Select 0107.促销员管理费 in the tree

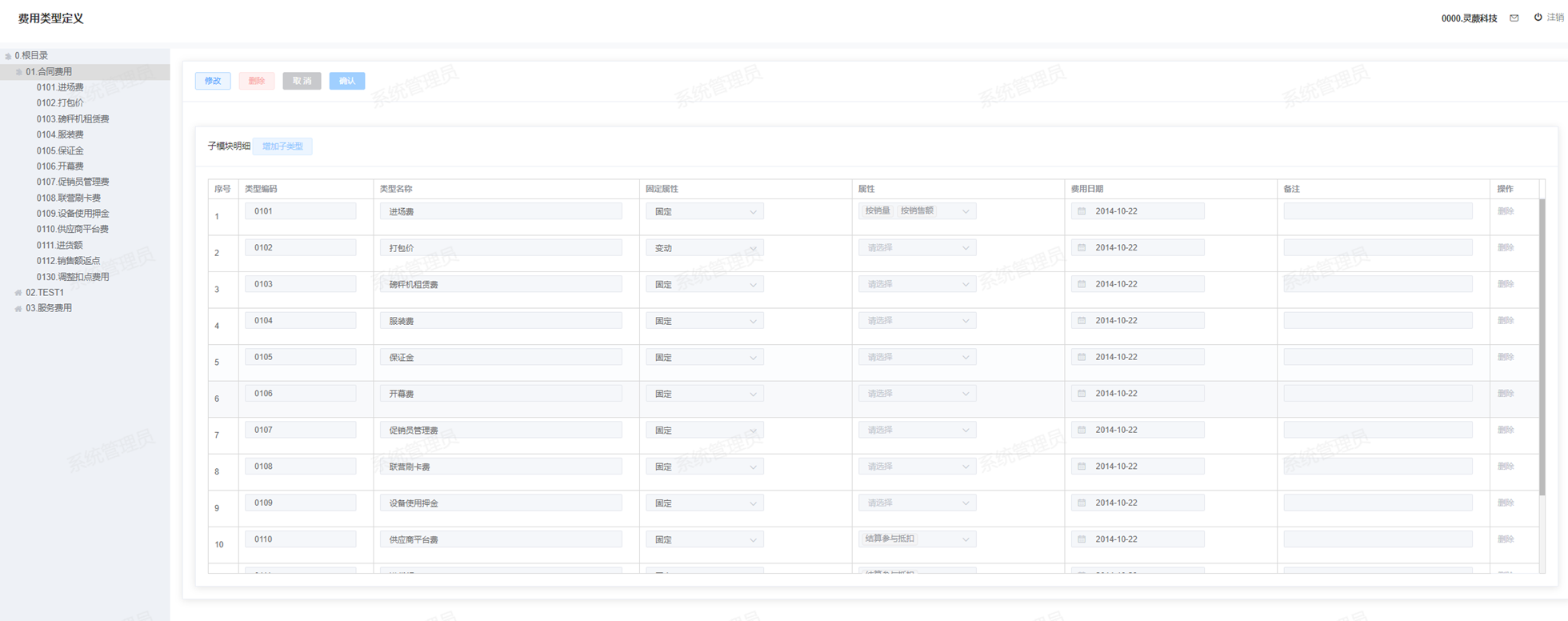pyautogui.click(x=73, y=182)
